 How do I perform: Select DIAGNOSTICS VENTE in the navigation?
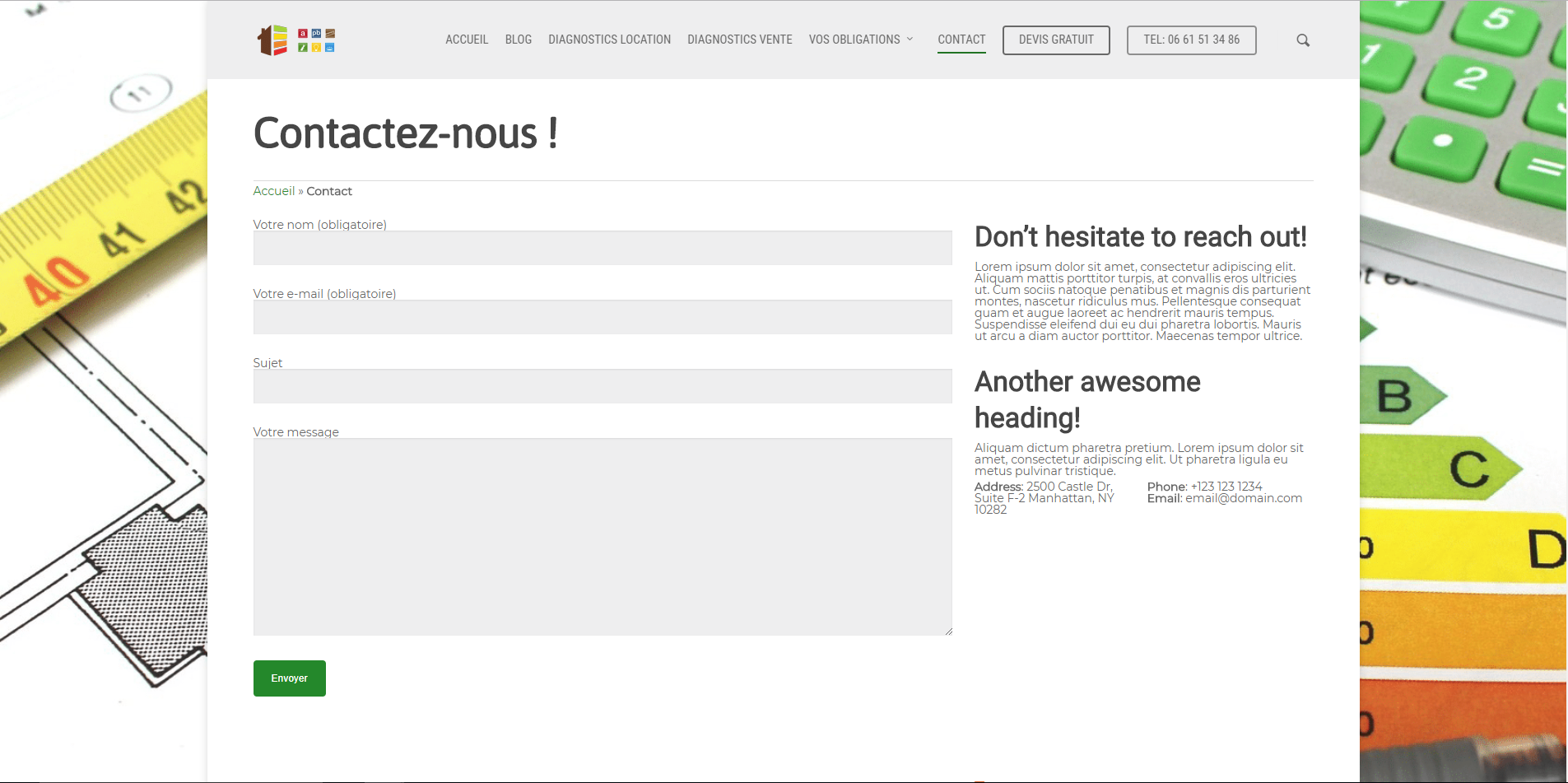coord(739,40)
